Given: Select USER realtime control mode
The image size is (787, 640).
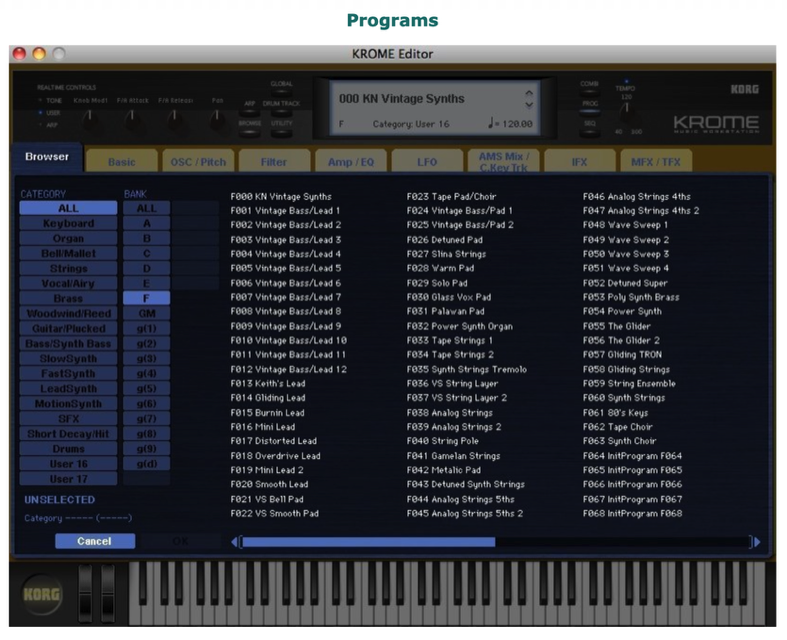Looking at the screenshot, I should coord(50,113).
